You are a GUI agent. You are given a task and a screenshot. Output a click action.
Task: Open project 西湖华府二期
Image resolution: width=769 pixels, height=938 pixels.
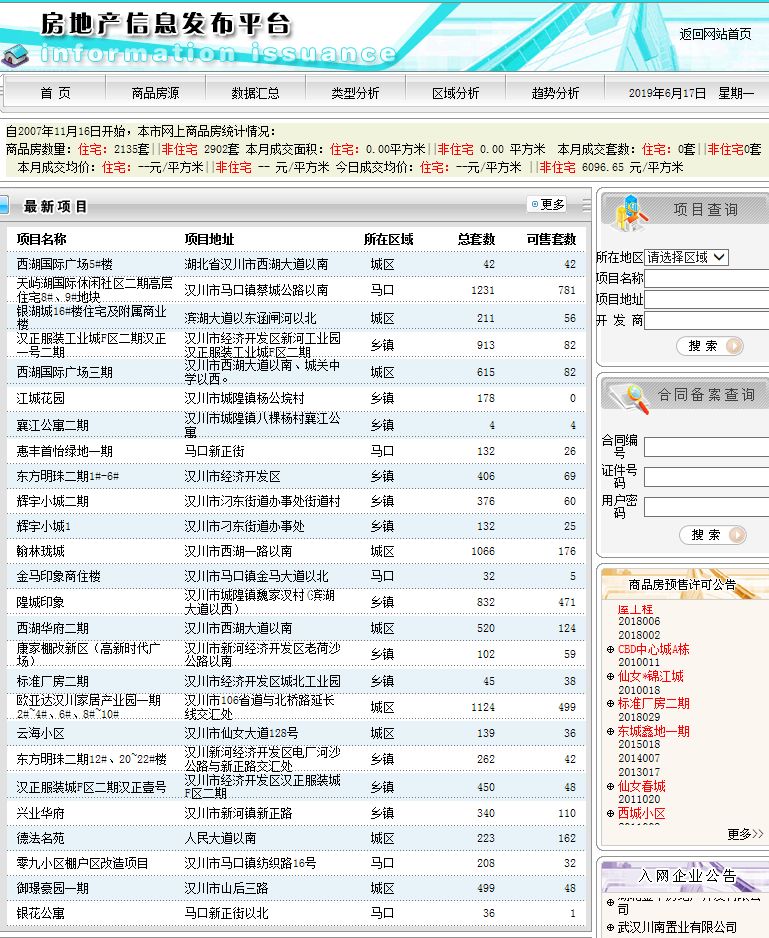point(53,628)
